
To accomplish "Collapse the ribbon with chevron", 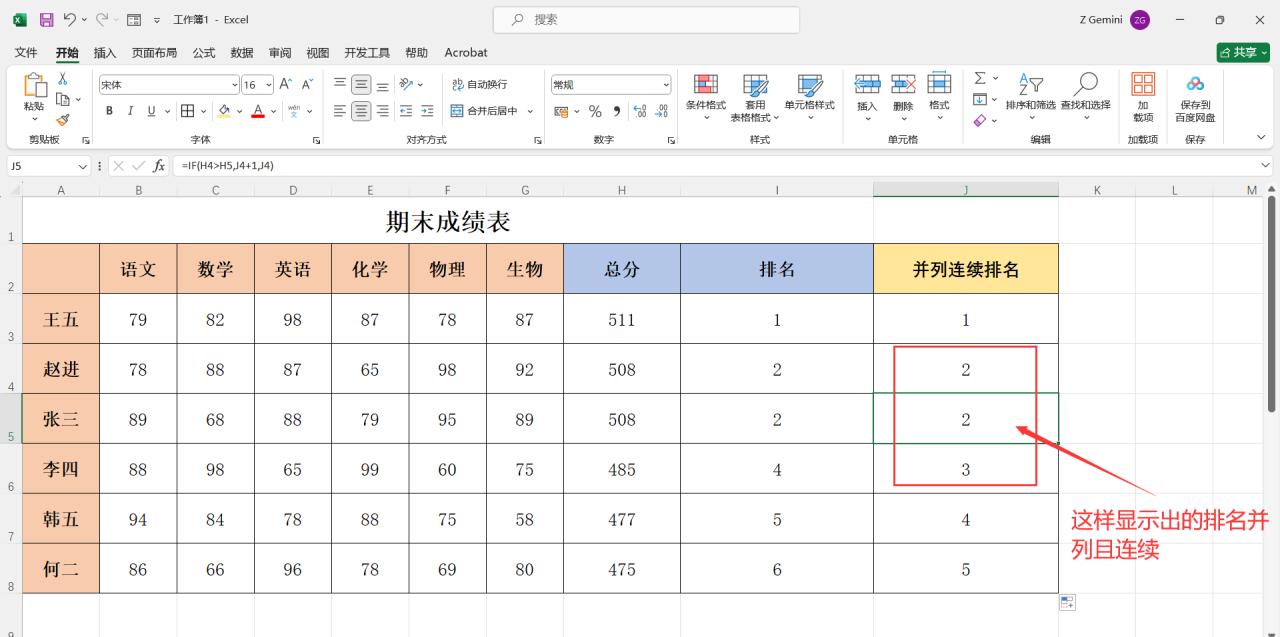I will (x=1261, y=137).
